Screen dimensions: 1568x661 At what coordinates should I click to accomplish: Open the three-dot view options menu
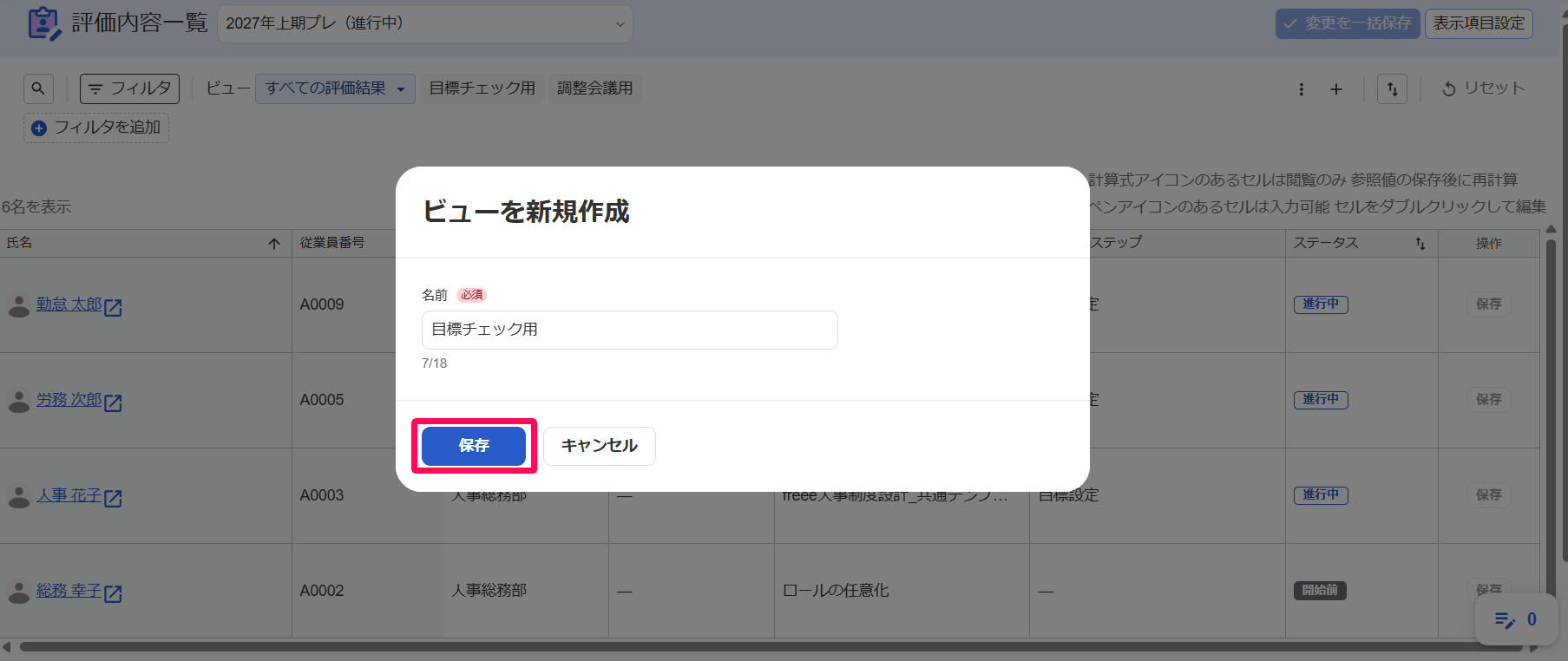(x=1301, y=89)
